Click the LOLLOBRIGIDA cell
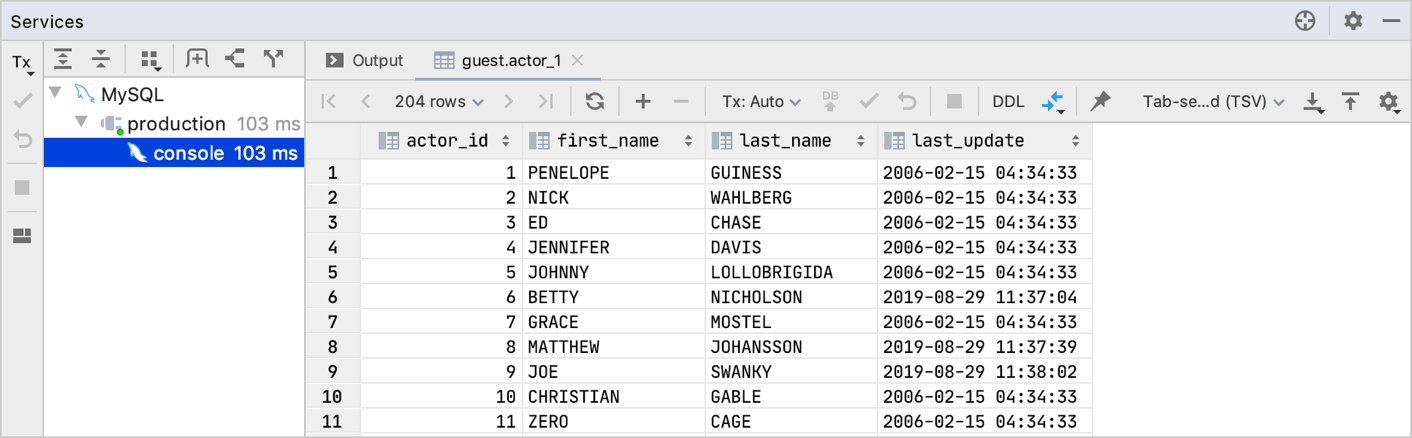 [790, 272]
